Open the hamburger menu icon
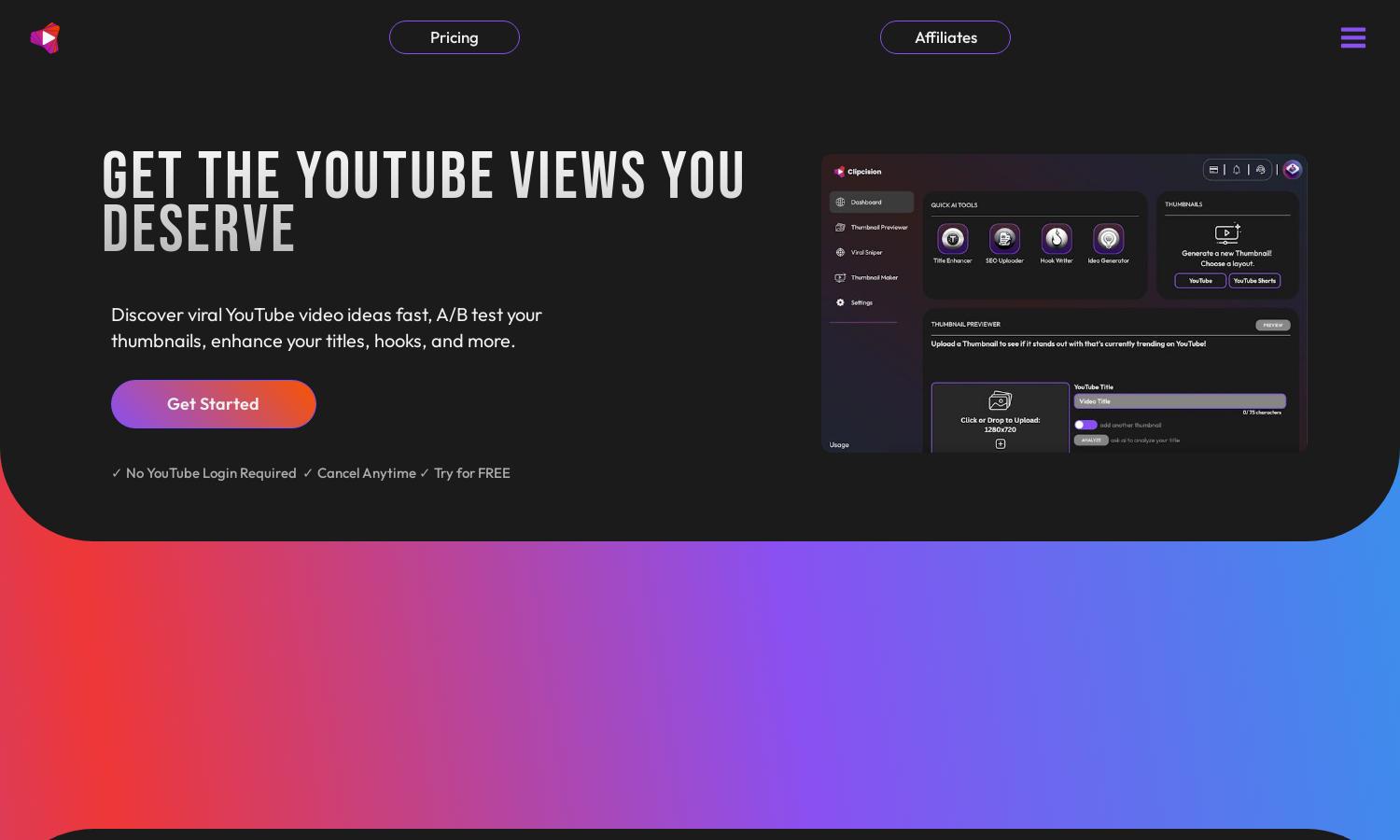This screenshot has height=840, width=1400. pyautogui.click(x=1353, y=37)
